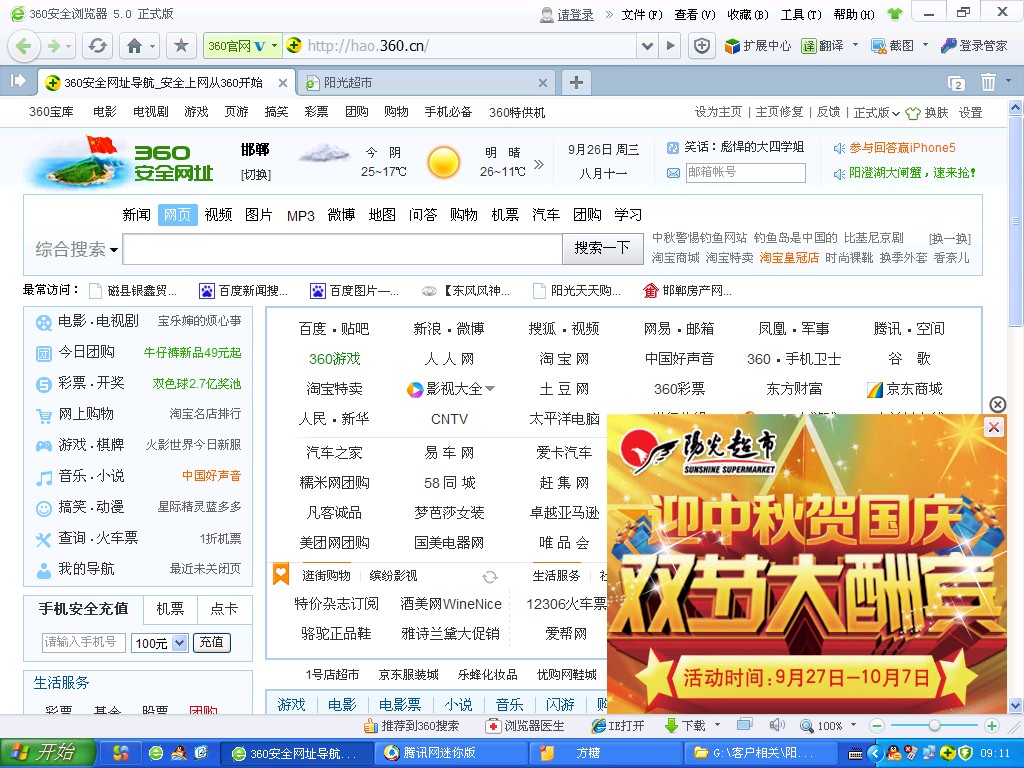Image resolution: width=1024 pixels, height=768 pixels.
Task: Close the 阳光超市 popup advertisement
Action: tap(993, 427)
